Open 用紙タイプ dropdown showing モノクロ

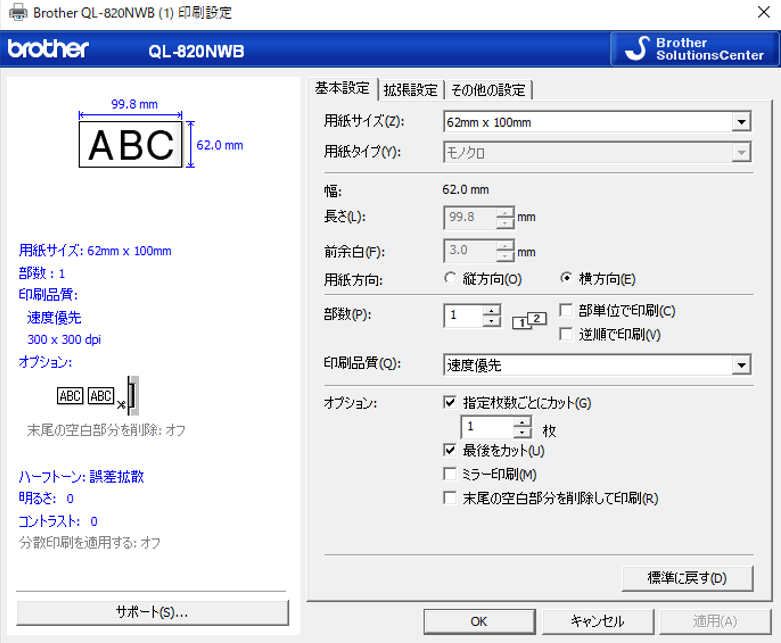(597, 152)
